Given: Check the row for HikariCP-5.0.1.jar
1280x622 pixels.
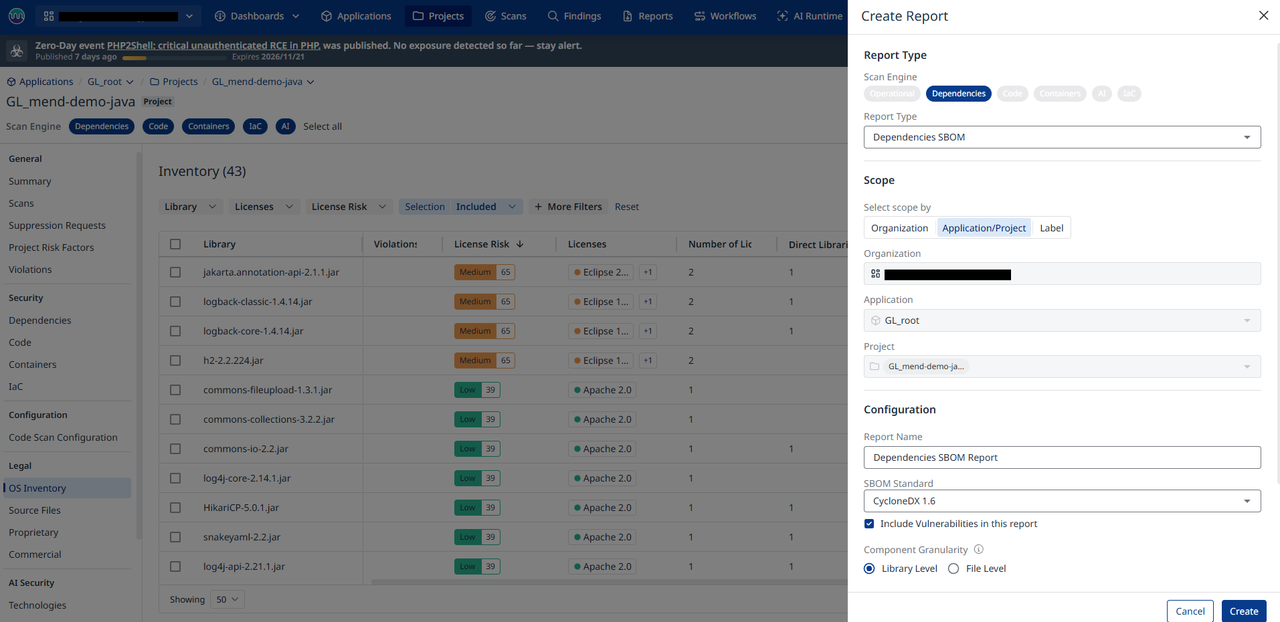Looking at the screenshot, I should pos(176,508).
